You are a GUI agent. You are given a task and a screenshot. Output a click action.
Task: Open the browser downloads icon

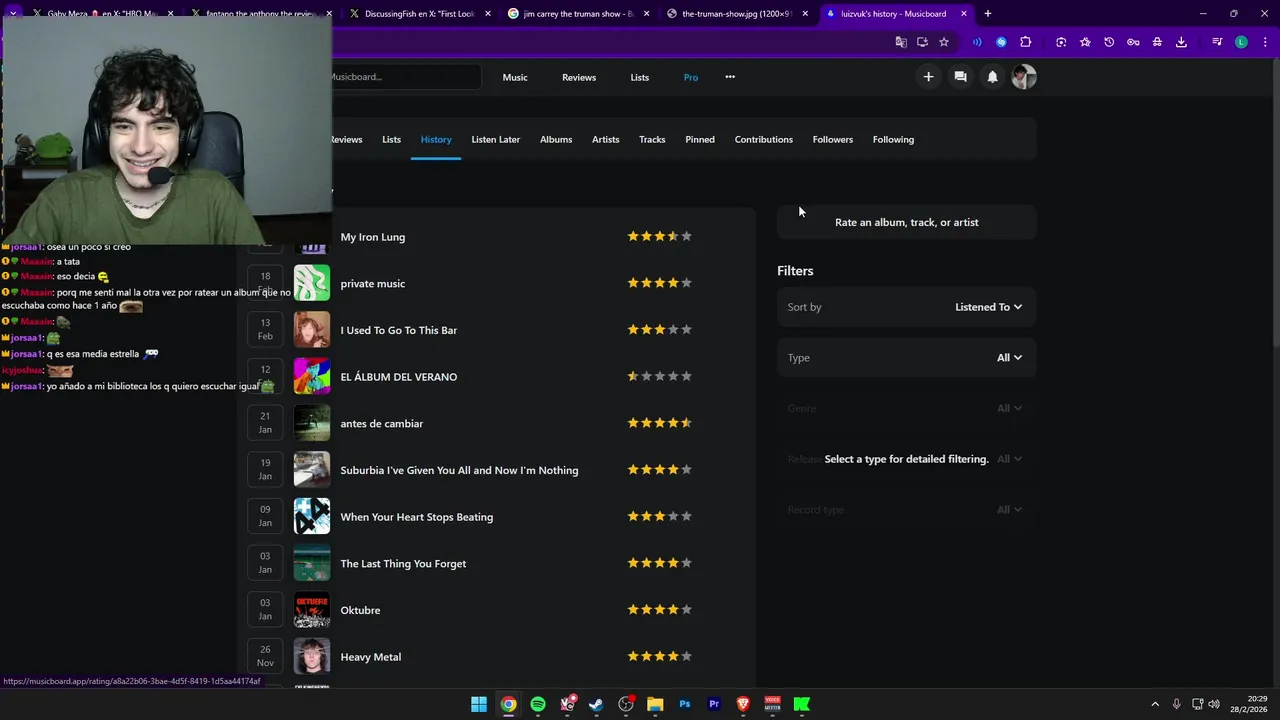point(1181,42)
